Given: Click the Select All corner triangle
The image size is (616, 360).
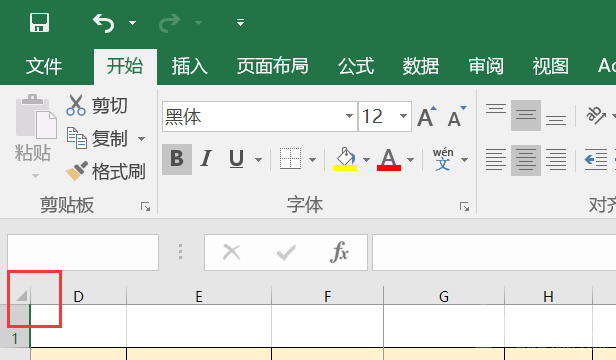Looking at the screenshot, I should point(22,295).
